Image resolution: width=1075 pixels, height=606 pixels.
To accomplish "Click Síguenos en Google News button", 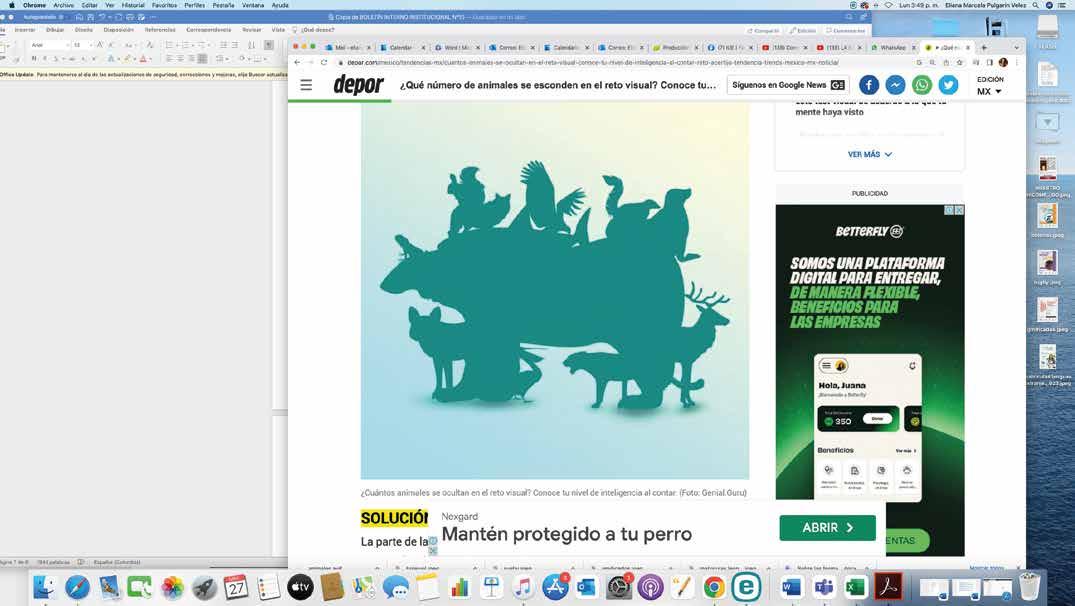I will (x=788, y=85).
